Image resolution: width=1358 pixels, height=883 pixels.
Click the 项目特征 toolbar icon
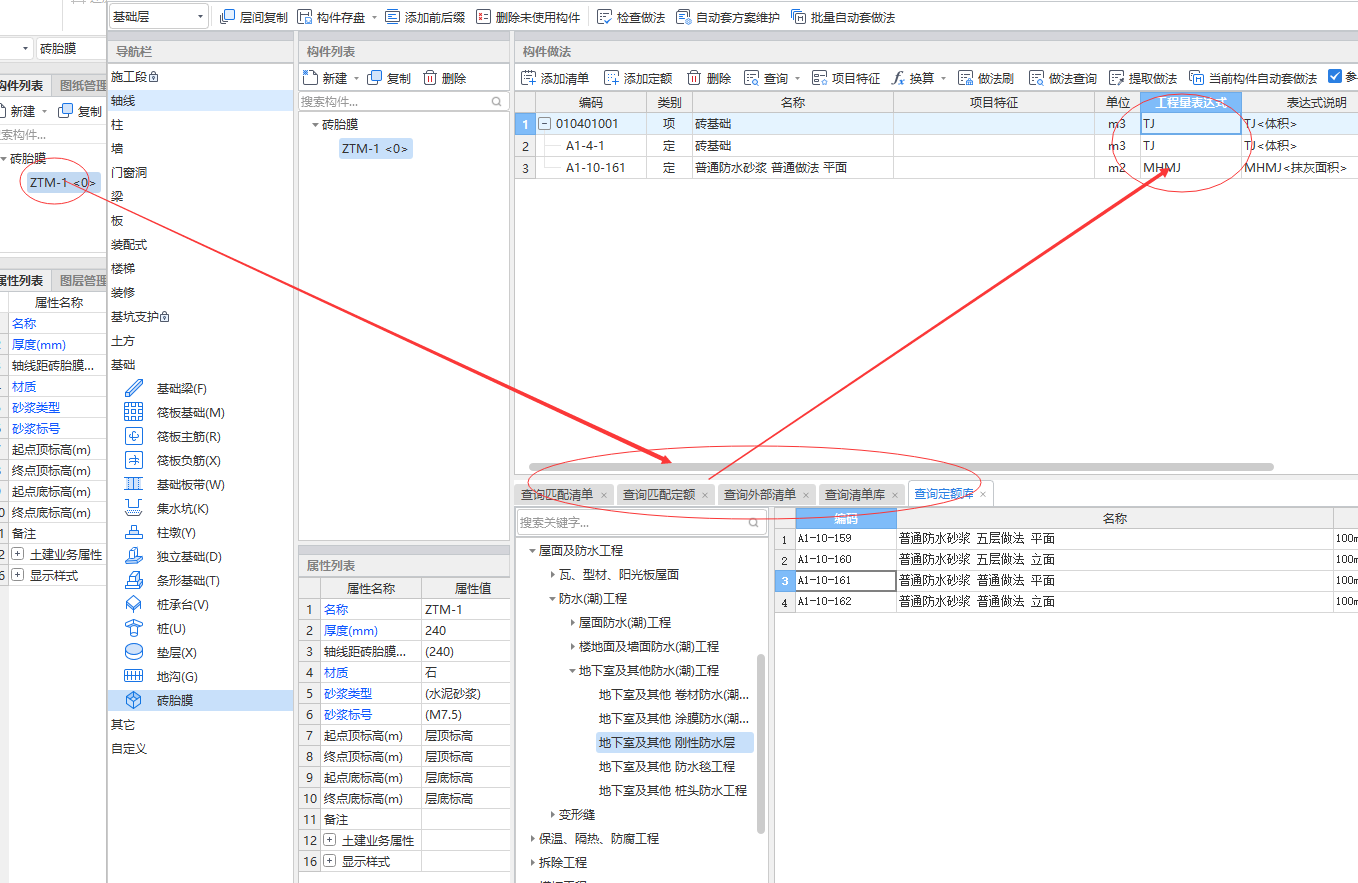[820, 78]
